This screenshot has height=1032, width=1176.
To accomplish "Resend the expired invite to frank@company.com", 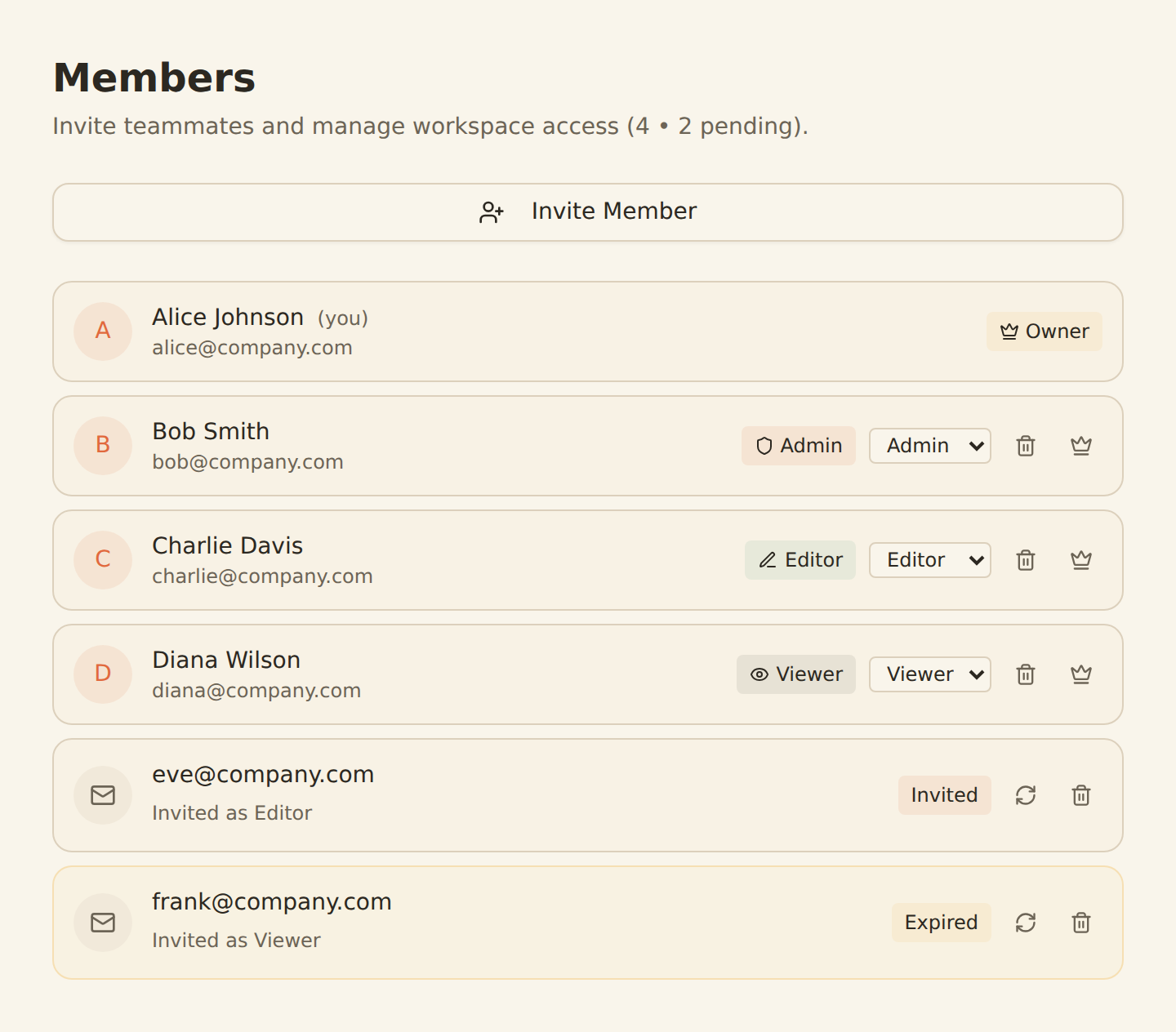I will click(1026, 923).
